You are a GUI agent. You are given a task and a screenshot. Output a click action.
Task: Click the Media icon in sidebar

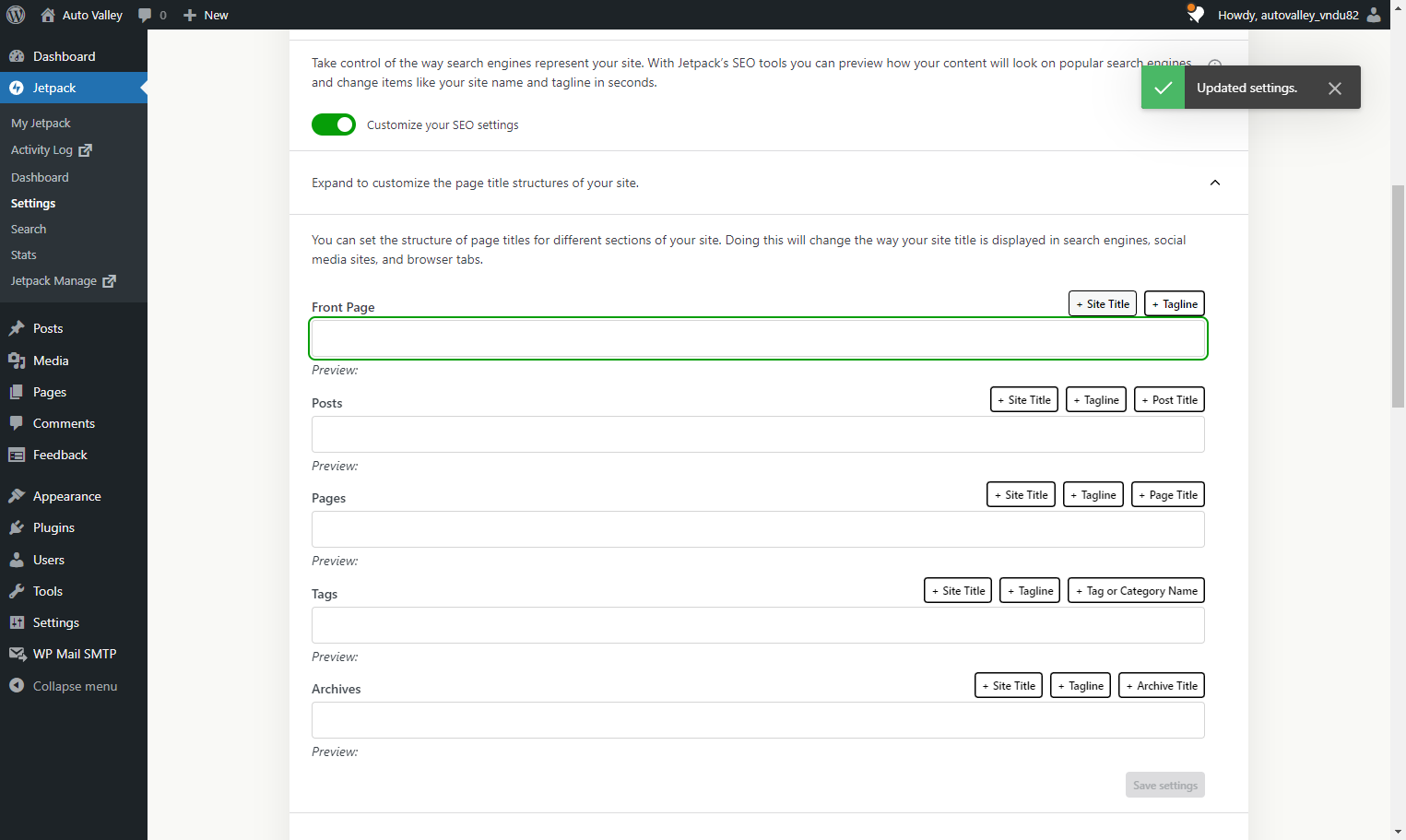17,361
